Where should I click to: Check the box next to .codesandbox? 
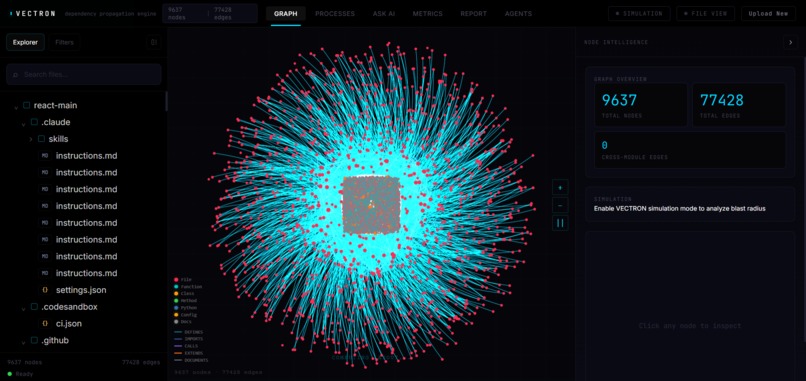(34, 307)
